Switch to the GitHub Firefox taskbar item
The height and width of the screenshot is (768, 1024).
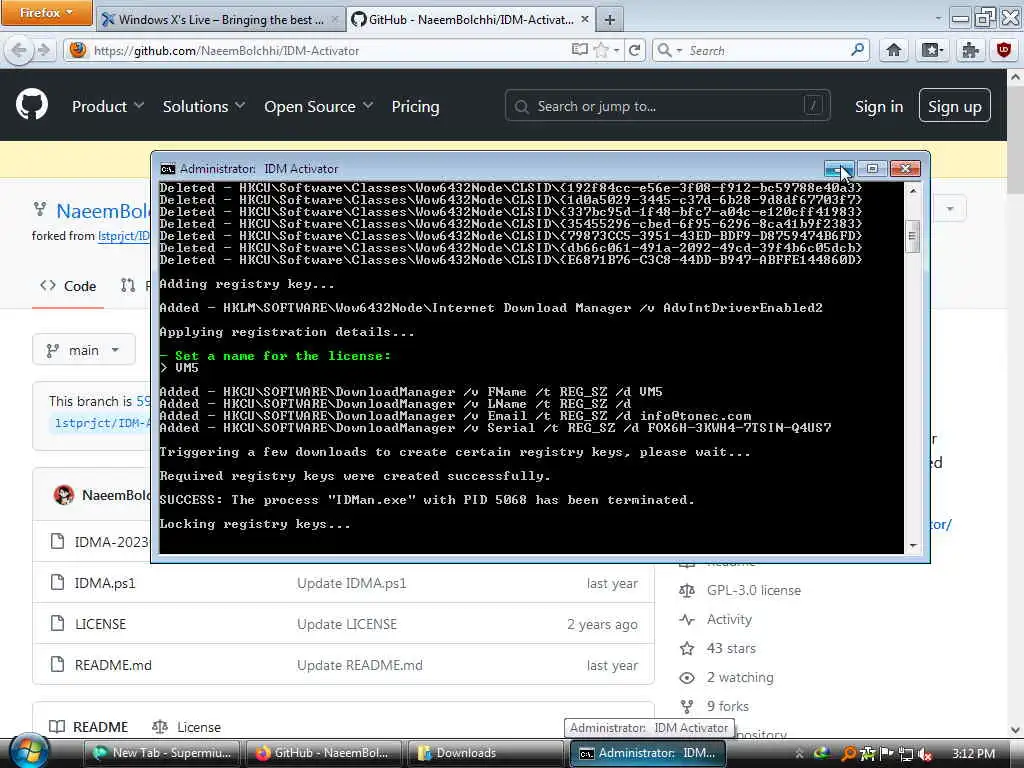pyautogui.click(x=324, y=753)
